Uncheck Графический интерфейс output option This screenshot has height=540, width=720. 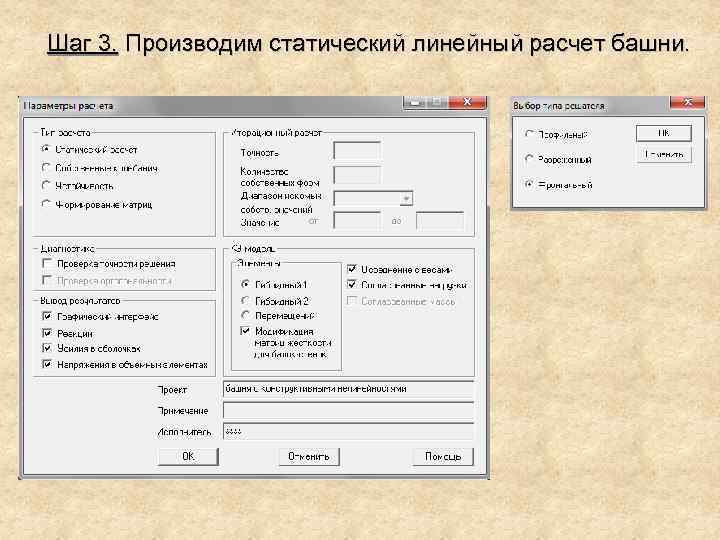tap(47, 316)
